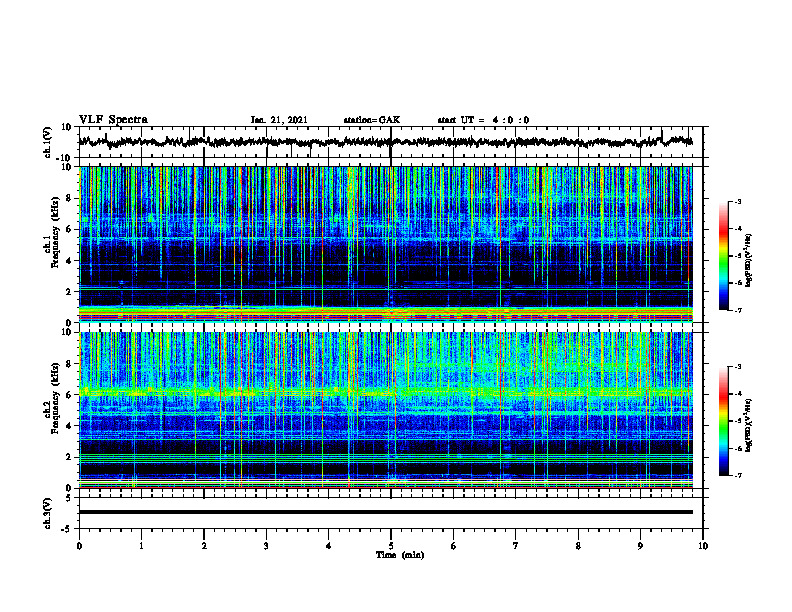Click time axis tick label "6"
Screen dimensions: 792x612
coord(454,546)
